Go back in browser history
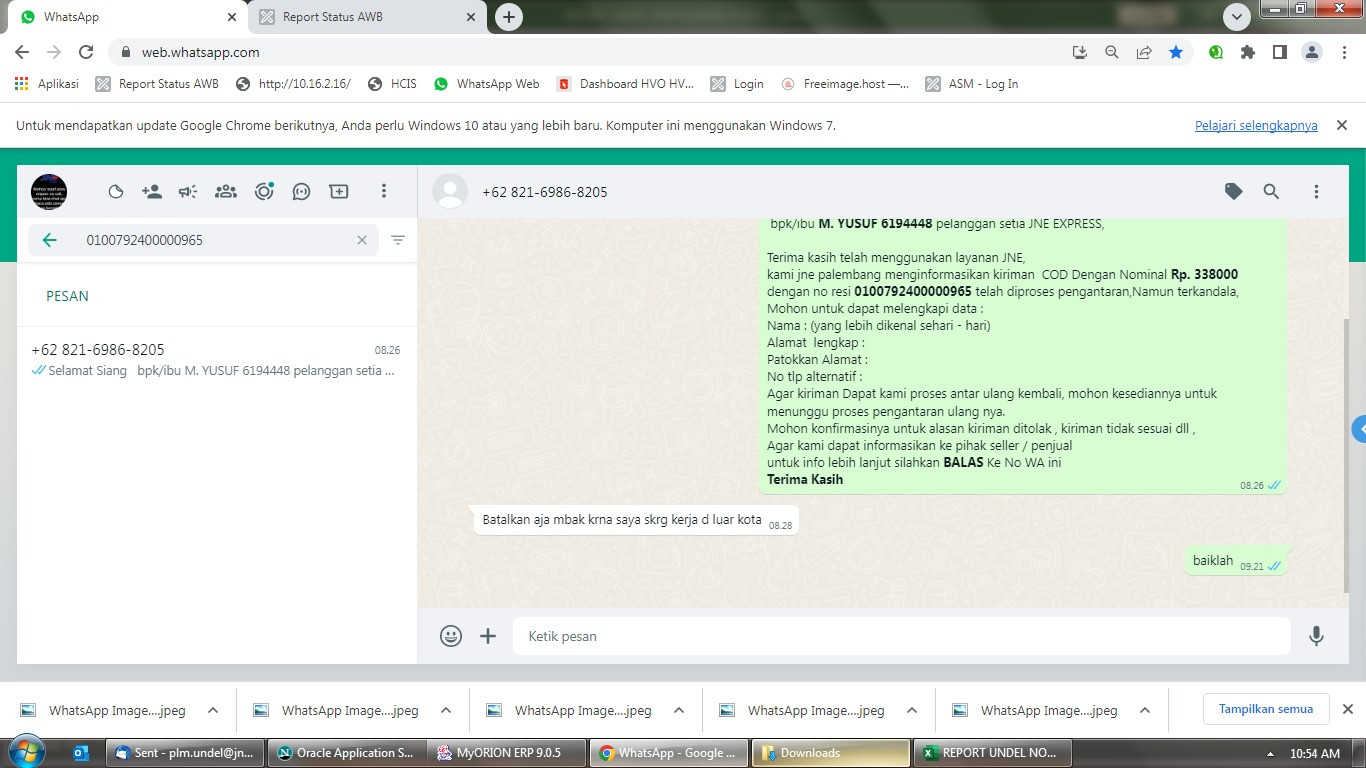The image size is (1366, 768). coord(22,52)
